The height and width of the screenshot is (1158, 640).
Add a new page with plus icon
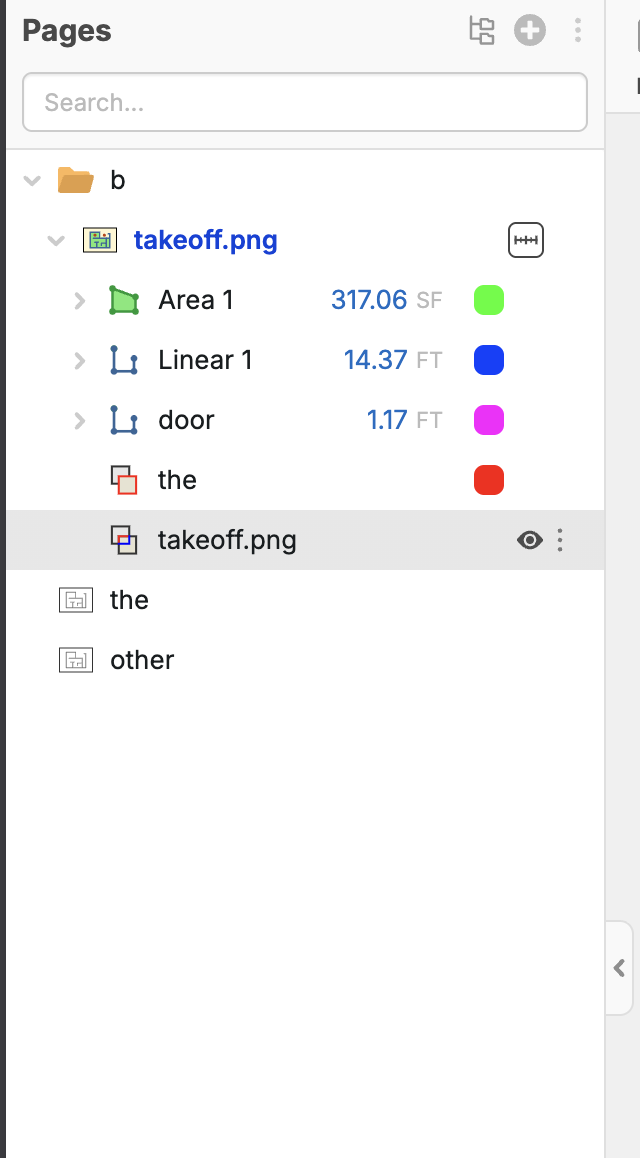pyautogui.click(x=530, y=31)
